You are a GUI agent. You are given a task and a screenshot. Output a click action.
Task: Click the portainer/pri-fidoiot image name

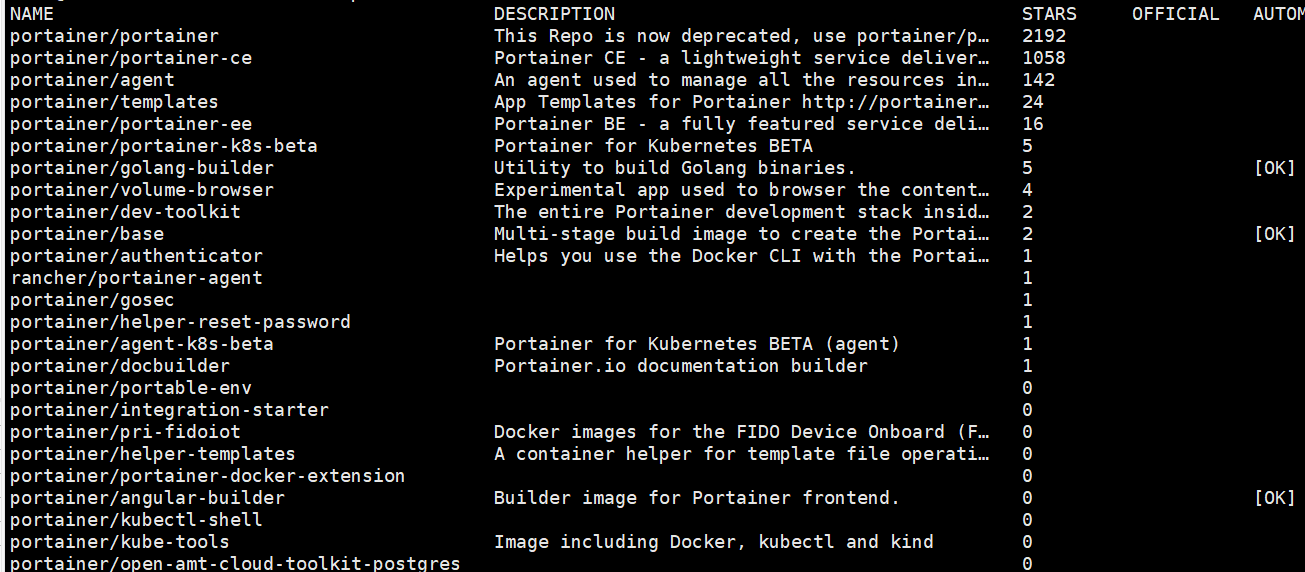125,432
